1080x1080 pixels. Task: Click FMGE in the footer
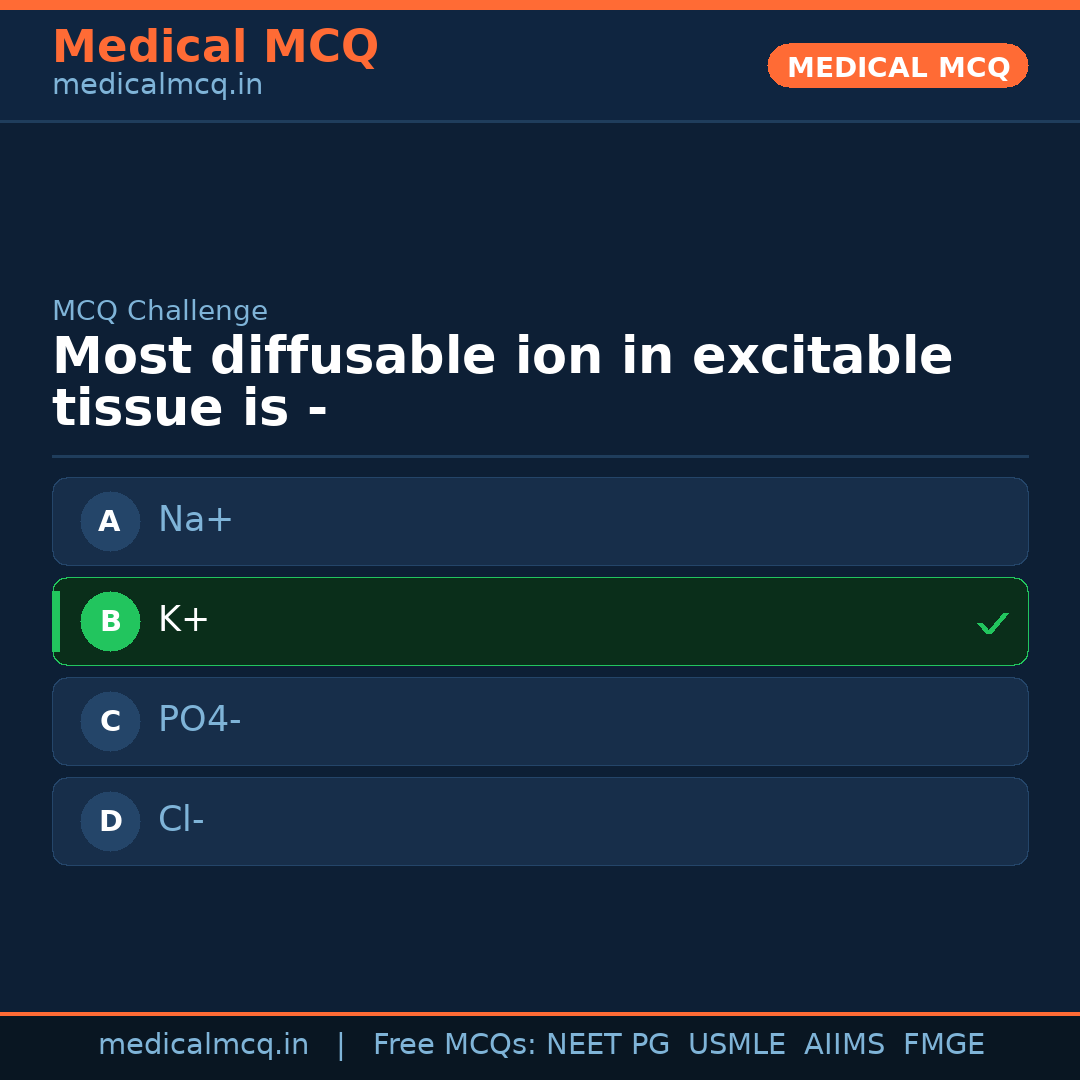(943, 1045)
